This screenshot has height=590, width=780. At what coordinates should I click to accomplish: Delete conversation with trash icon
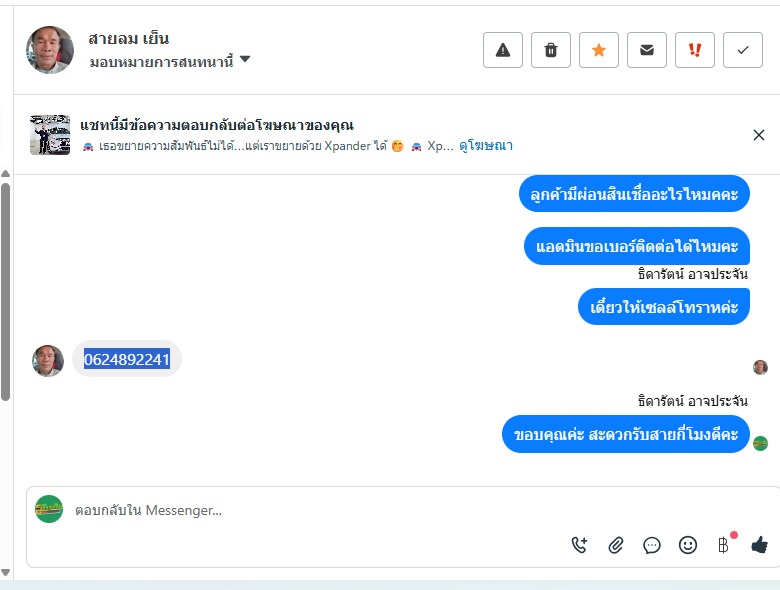551,50
